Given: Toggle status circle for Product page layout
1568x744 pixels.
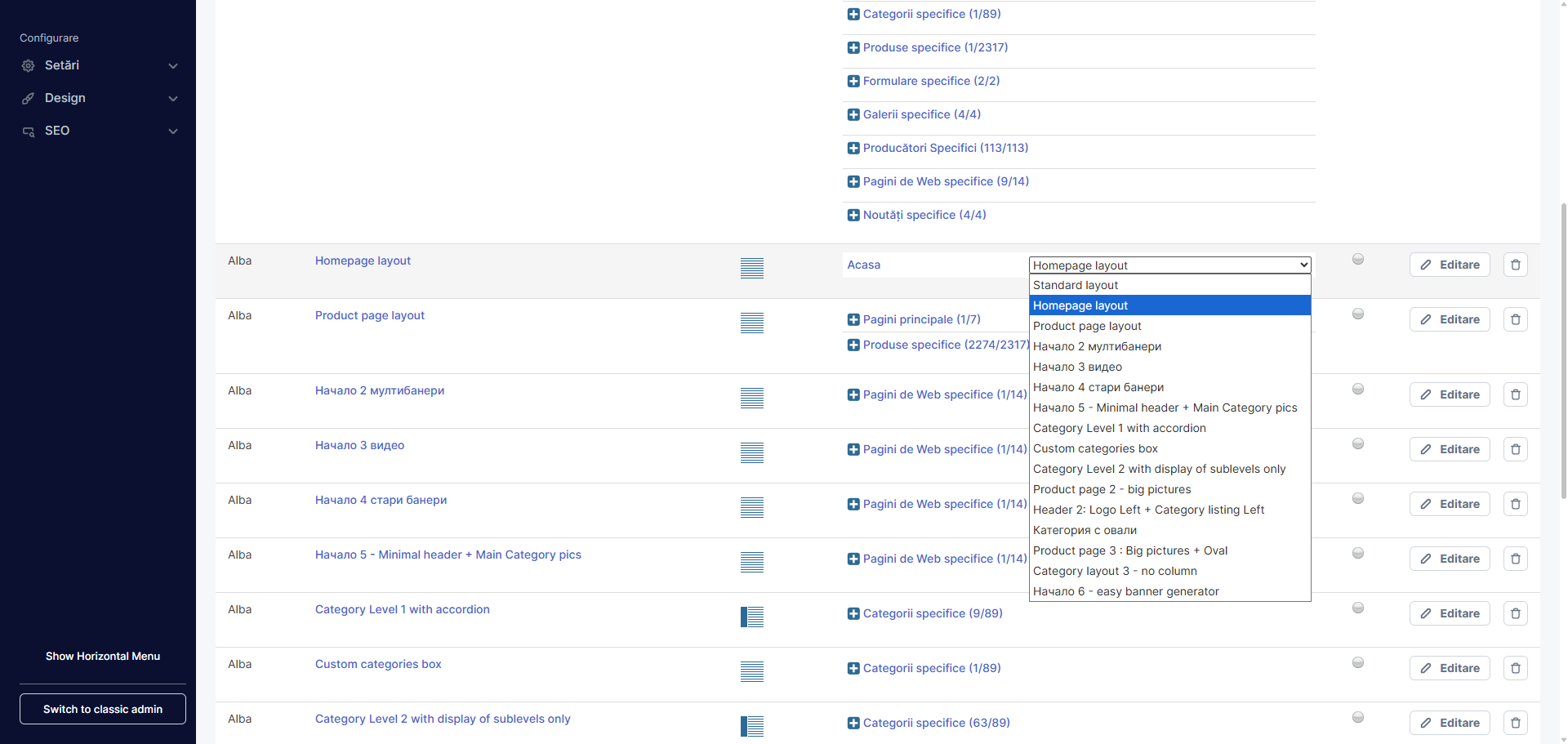Looking at the screenshot, I should tap(1357, 314).
